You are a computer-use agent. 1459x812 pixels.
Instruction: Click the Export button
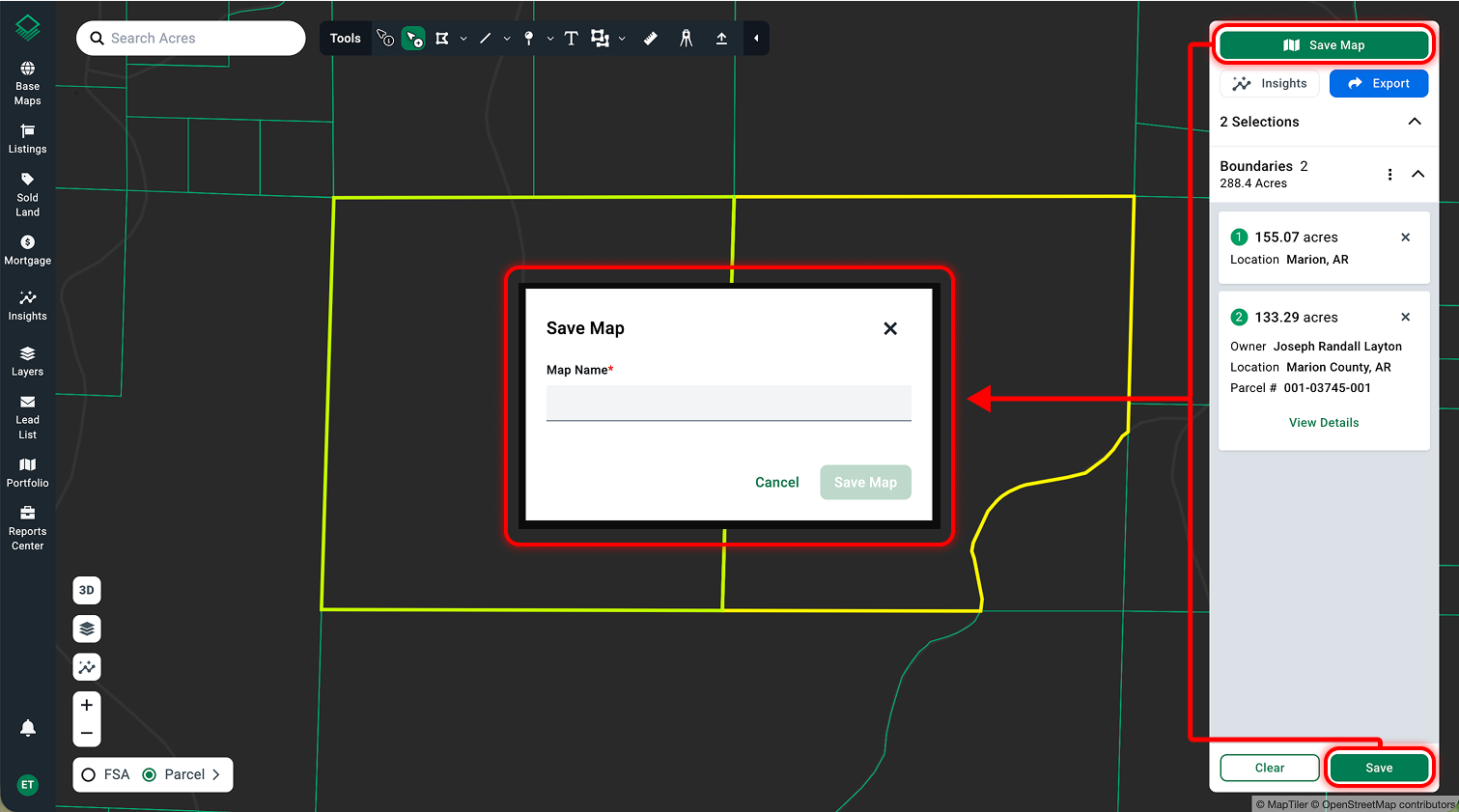click(x=1379, y=84)
